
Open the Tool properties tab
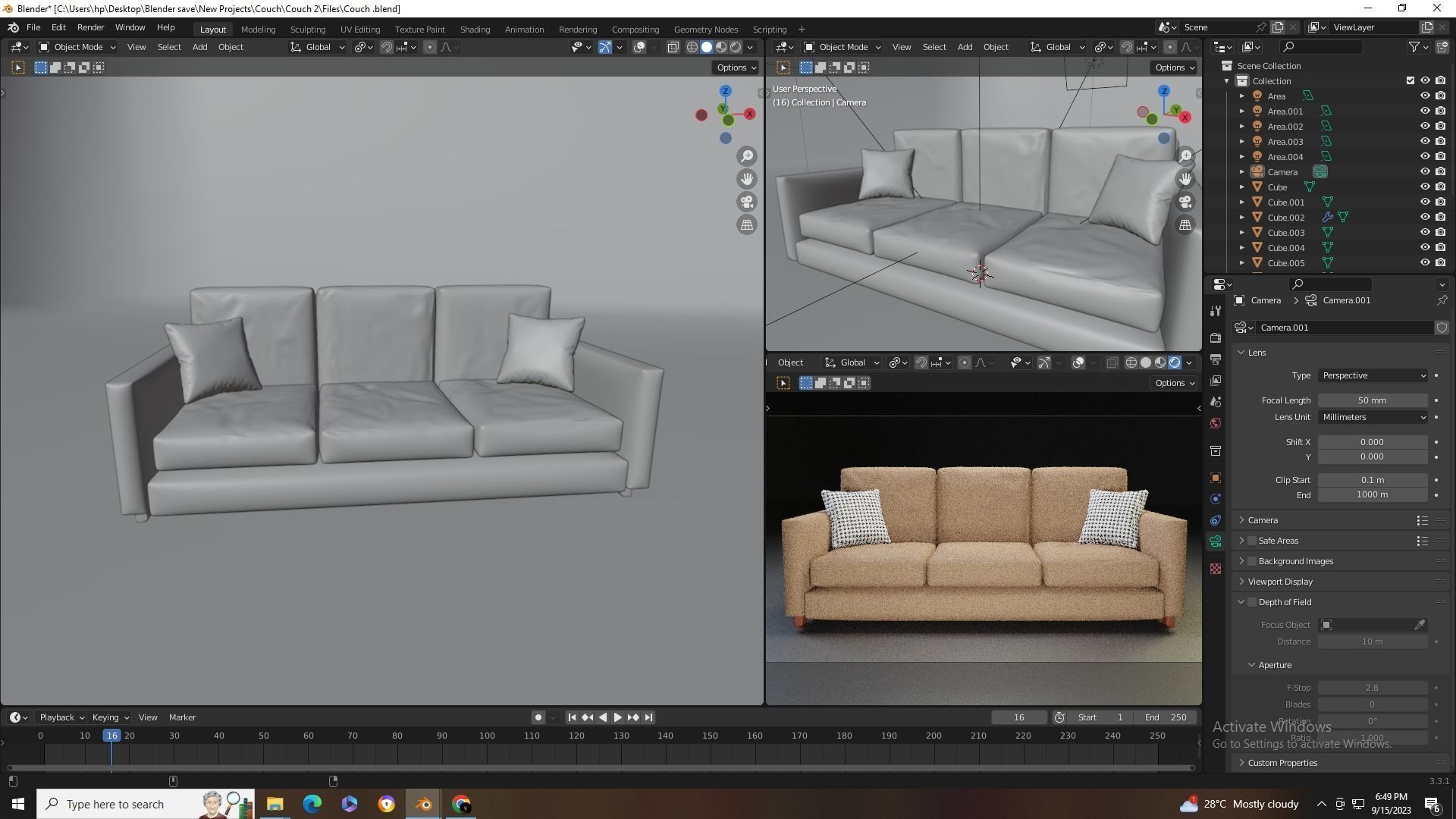(x=1216, y=311)
